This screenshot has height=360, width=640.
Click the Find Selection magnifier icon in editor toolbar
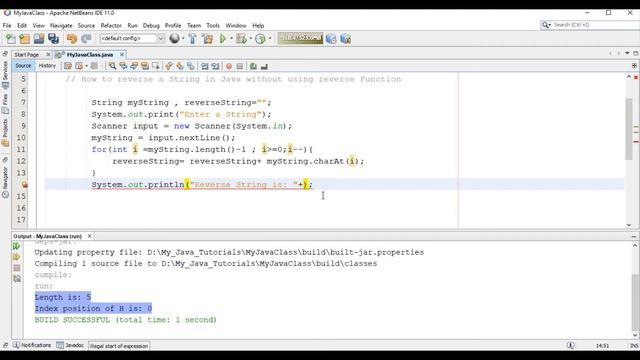coord(112,66)
